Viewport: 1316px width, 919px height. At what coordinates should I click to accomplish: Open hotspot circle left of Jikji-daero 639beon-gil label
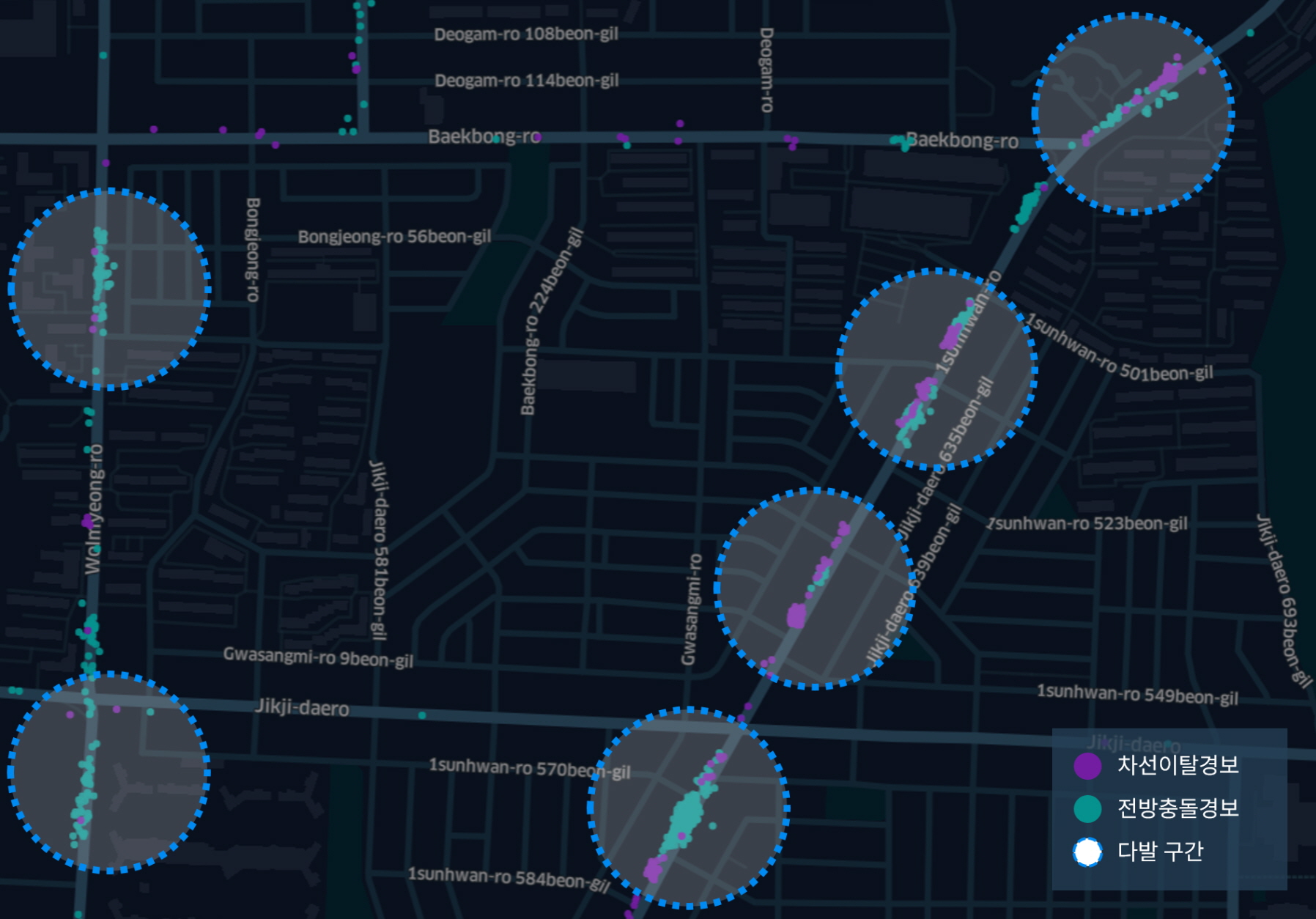pos(815,588)
